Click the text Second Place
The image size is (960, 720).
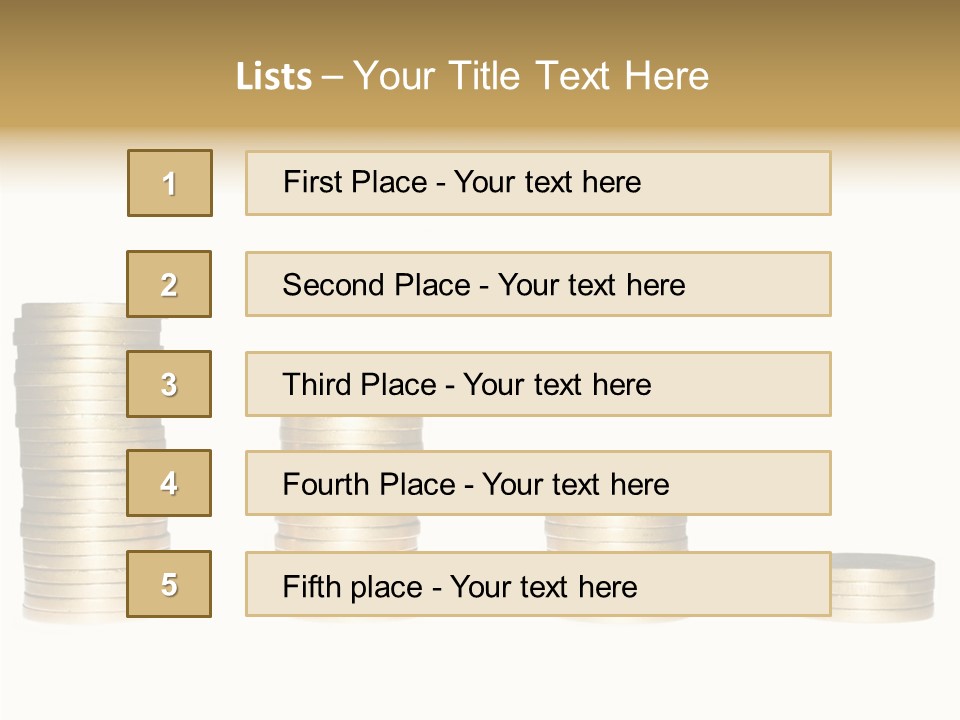pos(377,285)
